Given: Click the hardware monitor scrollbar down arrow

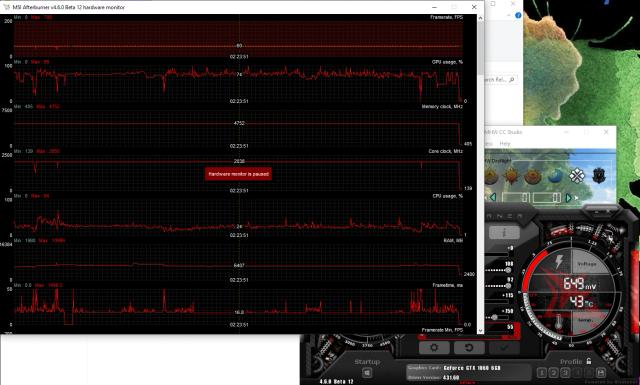Looking at the screenshot, I should coord(480,330).
